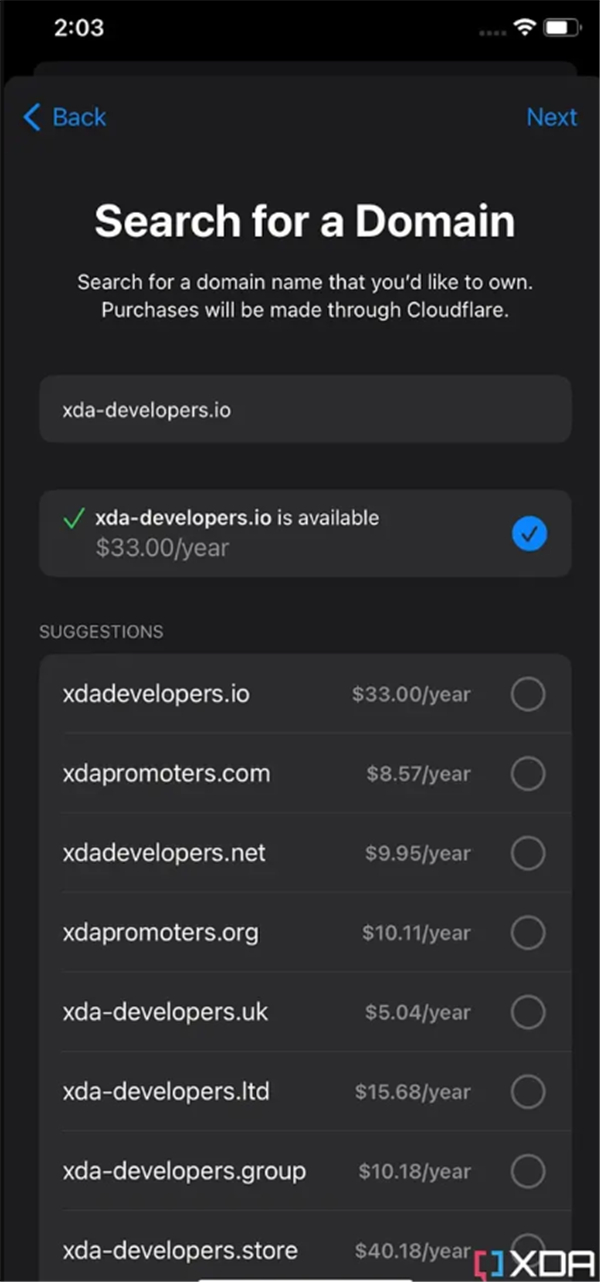Tap the Wi-Fi status icon
The height and width of the screenshot is (1282, 600).
[x=524, y=28]
